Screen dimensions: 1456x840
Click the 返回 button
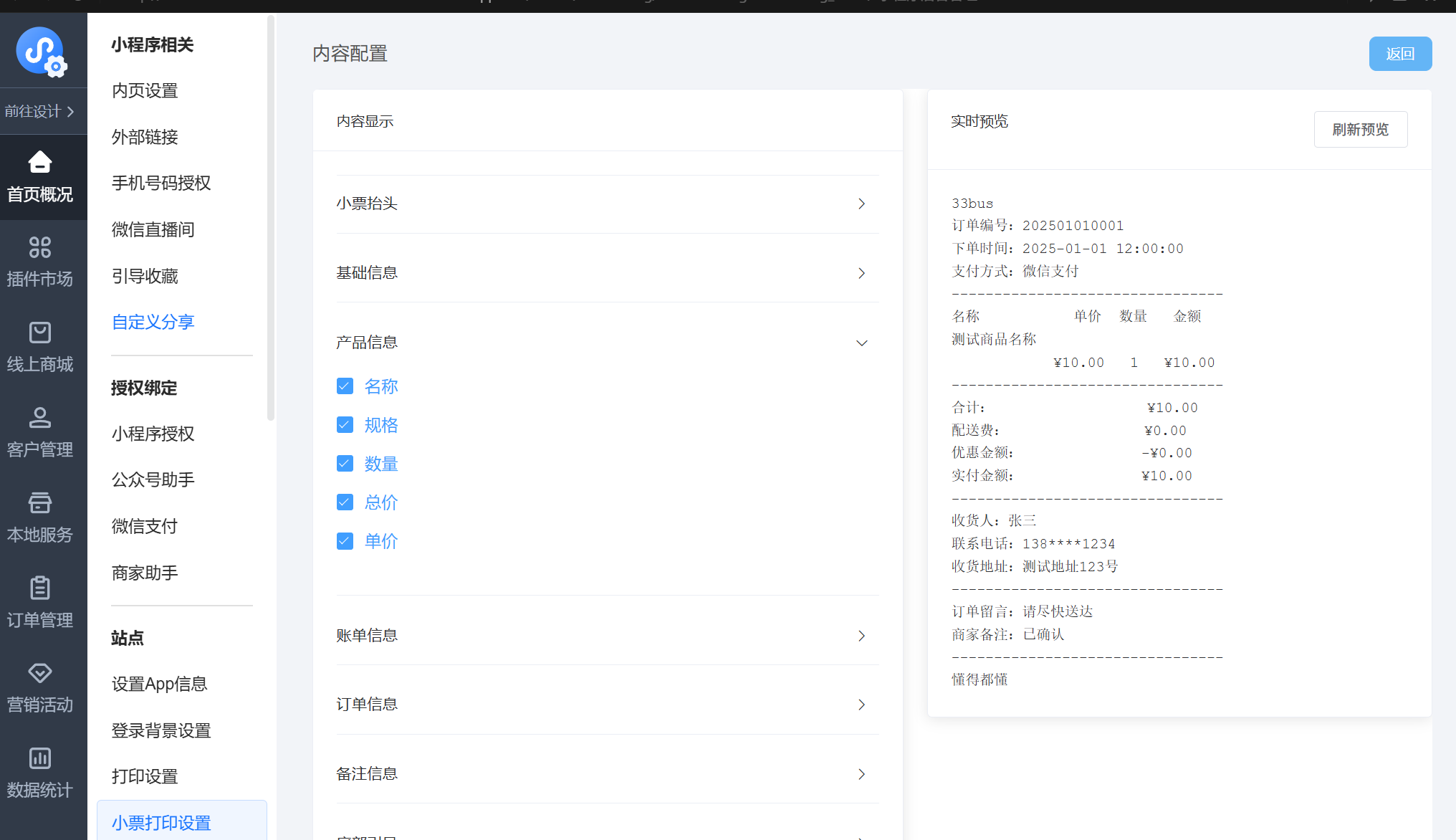(x=1399, y=54)
